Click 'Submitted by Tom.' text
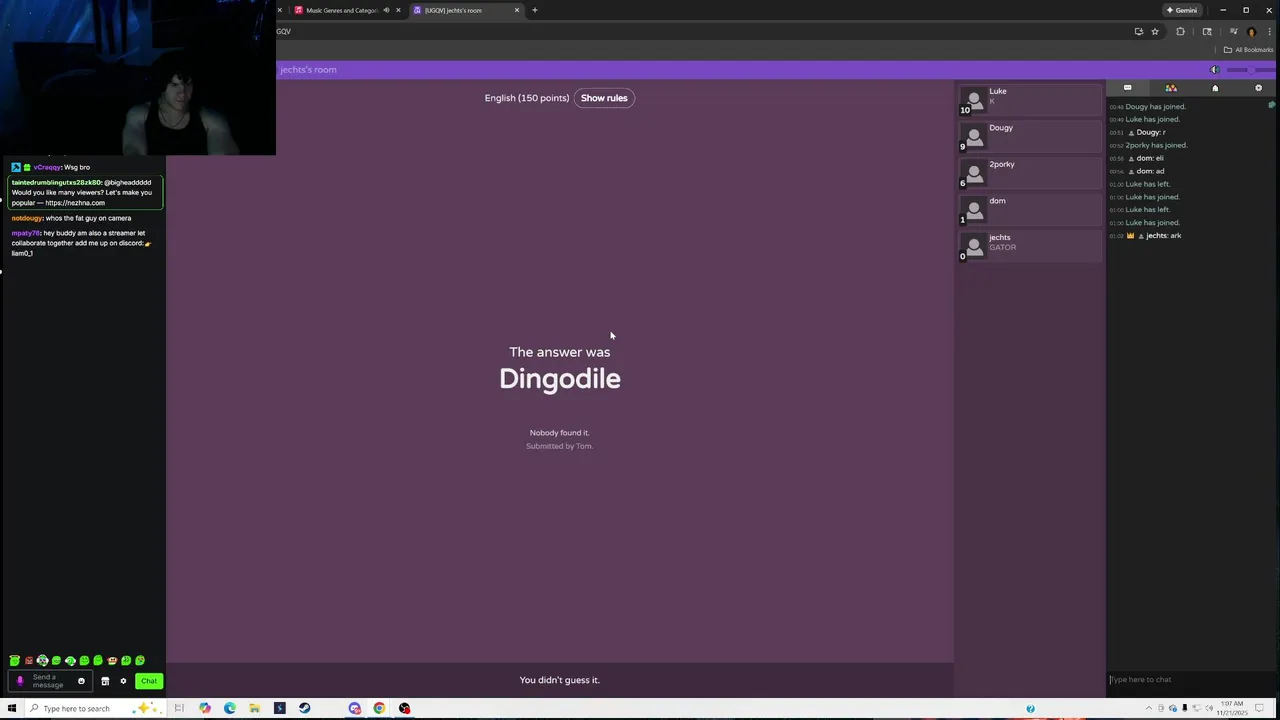 (560, 446)
